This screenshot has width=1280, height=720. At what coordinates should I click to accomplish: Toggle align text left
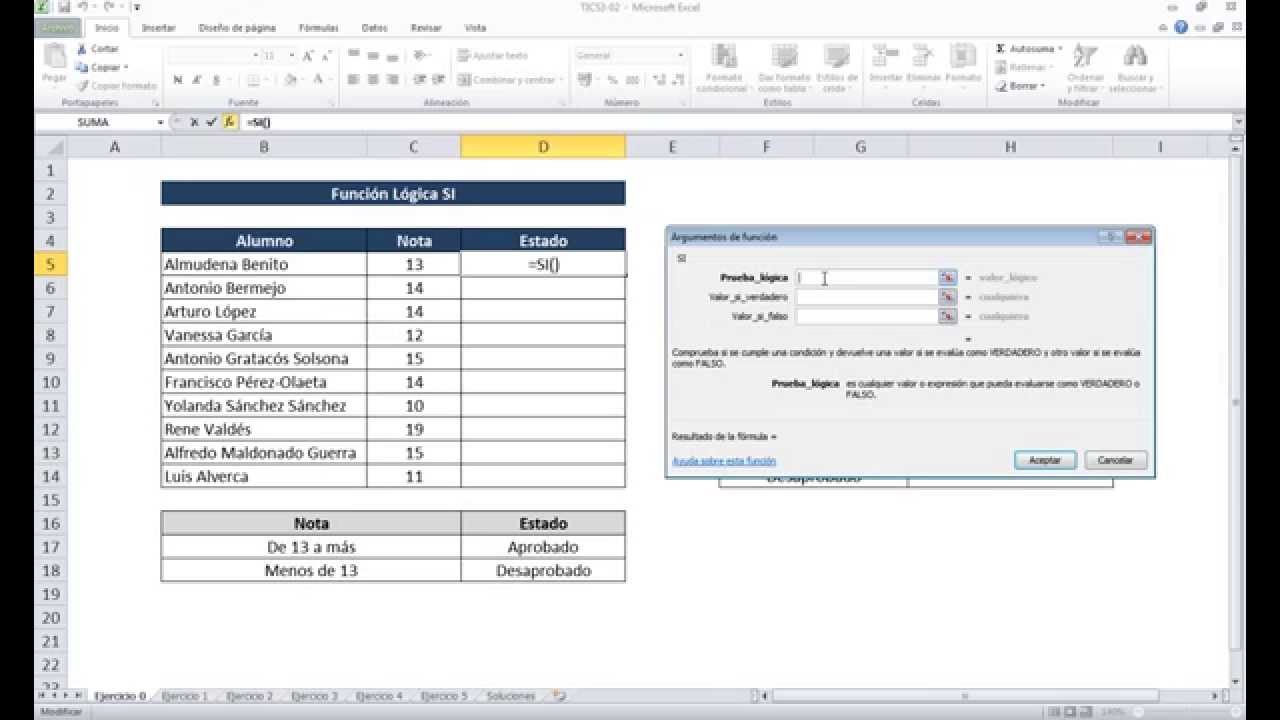pos(354,79)
